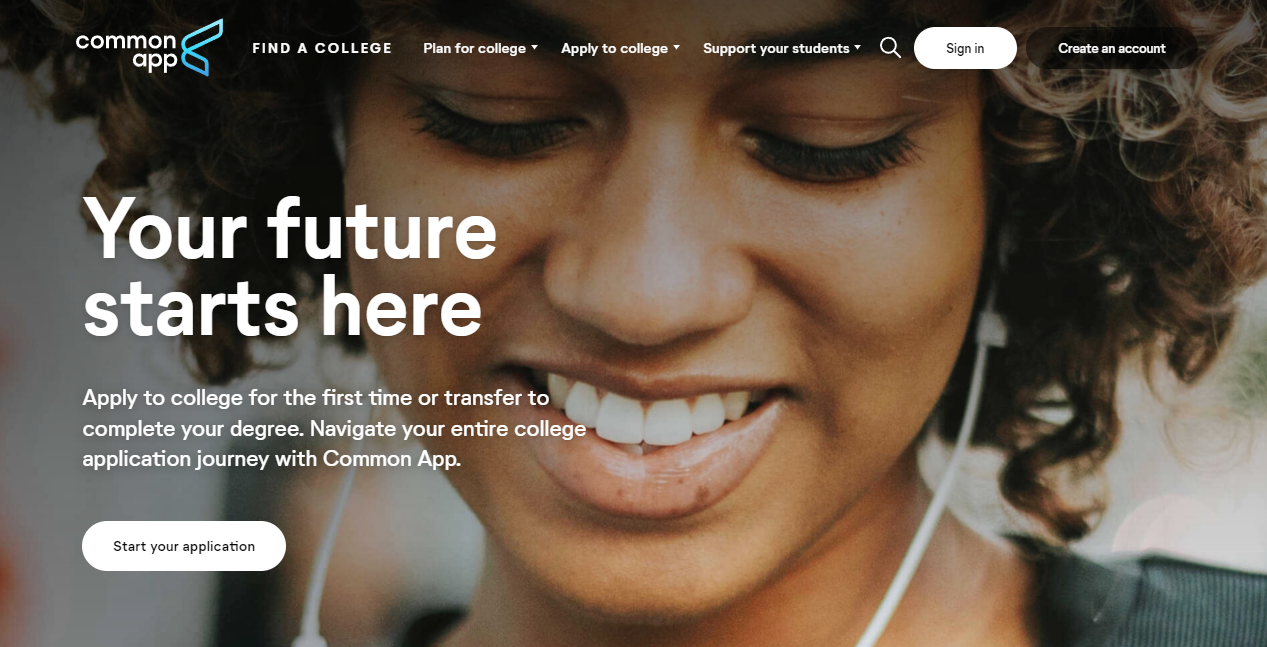Go to FIND A COLLEGE link
This screenshot has height=647, width=1267.
pyautogui.click(x=322, y=48)
